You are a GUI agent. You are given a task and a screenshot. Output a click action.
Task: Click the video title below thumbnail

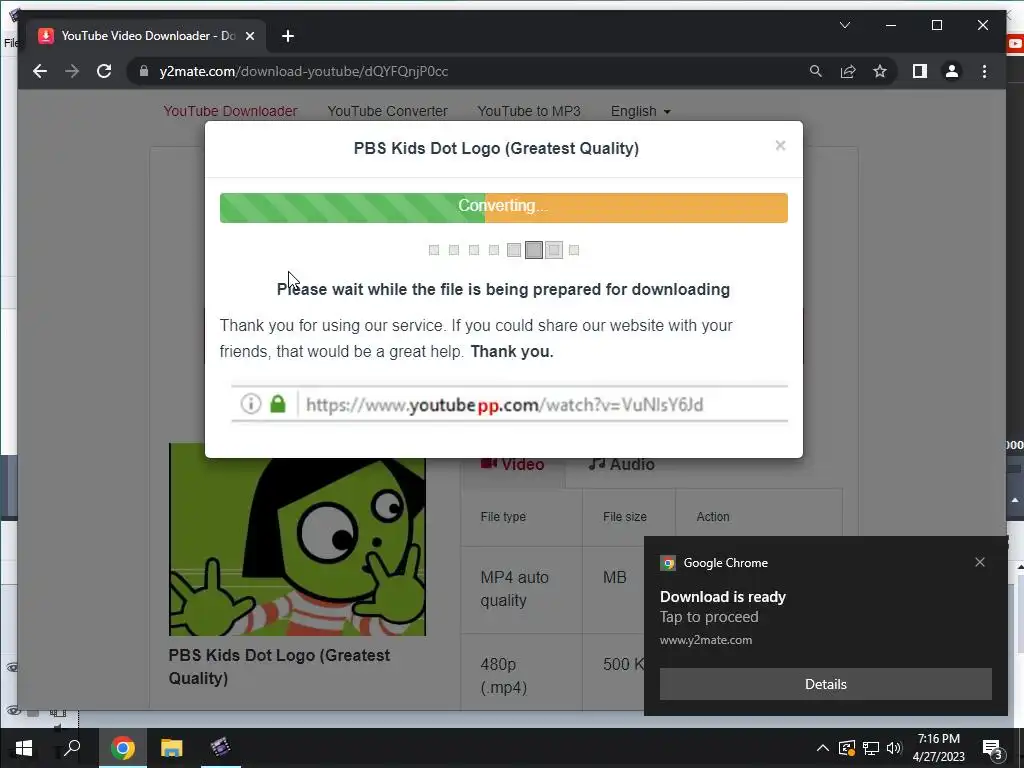tap(279, 666)
